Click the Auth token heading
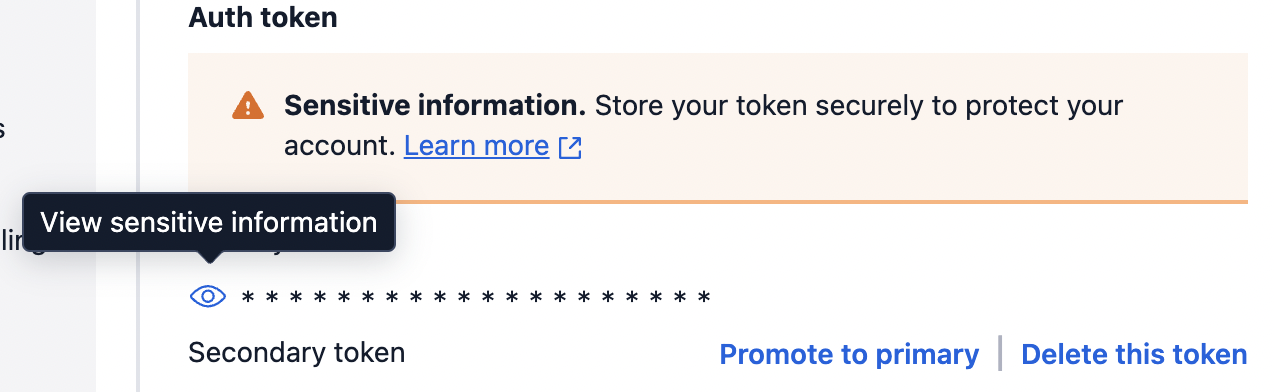The height and width of the screenshot is (392, 1274). pos(263,18)
